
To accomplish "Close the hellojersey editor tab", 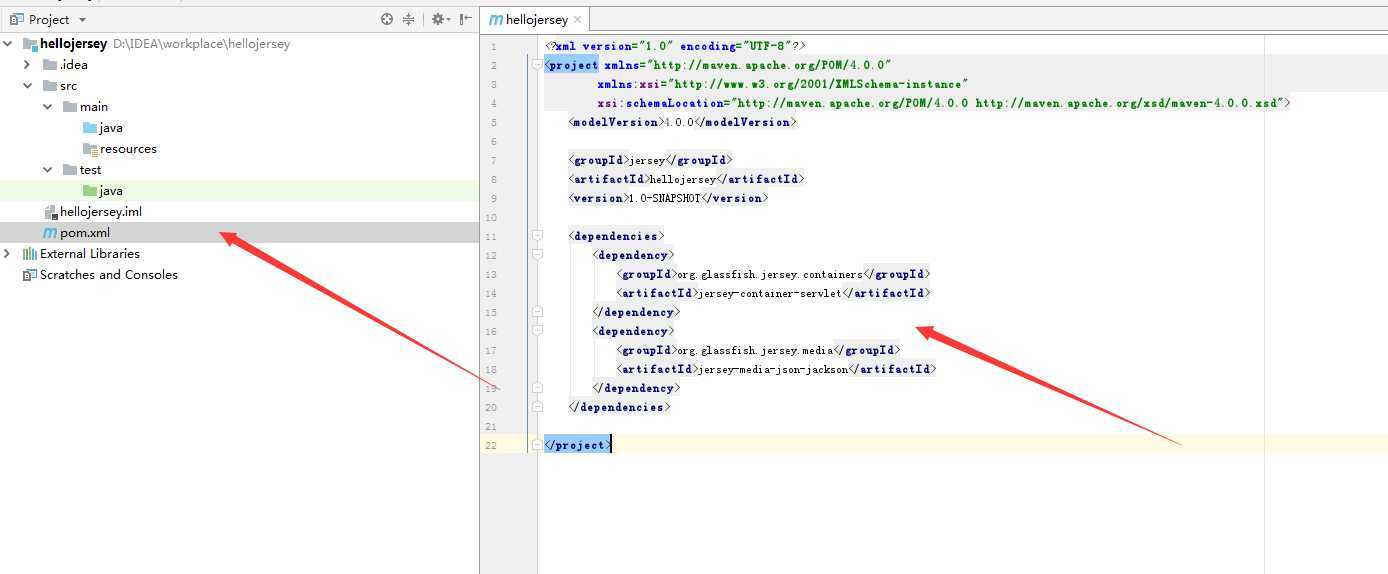I will coord(577,19).
